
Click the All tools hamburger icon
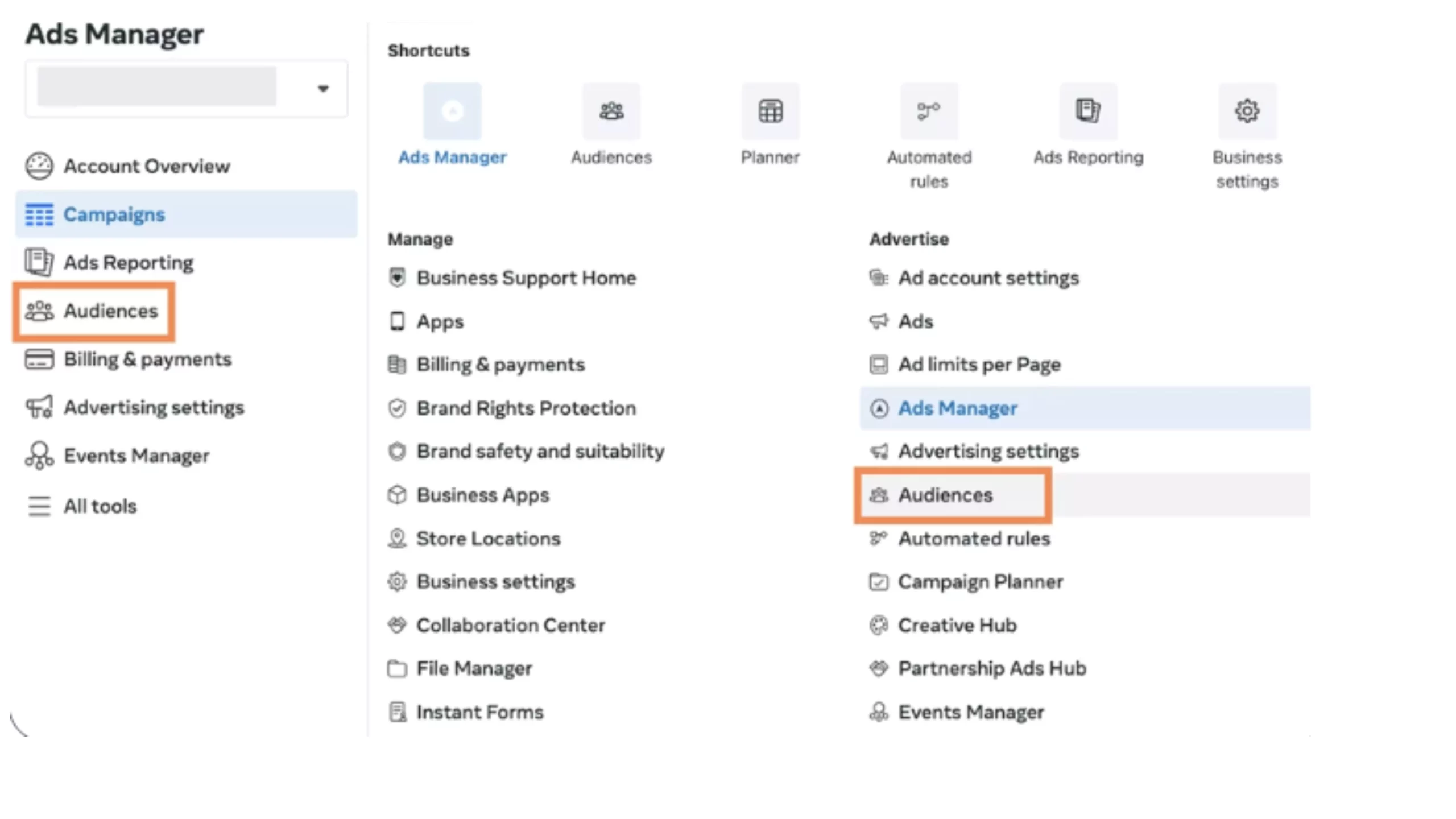pyautogui.click(x=39, y=506)
